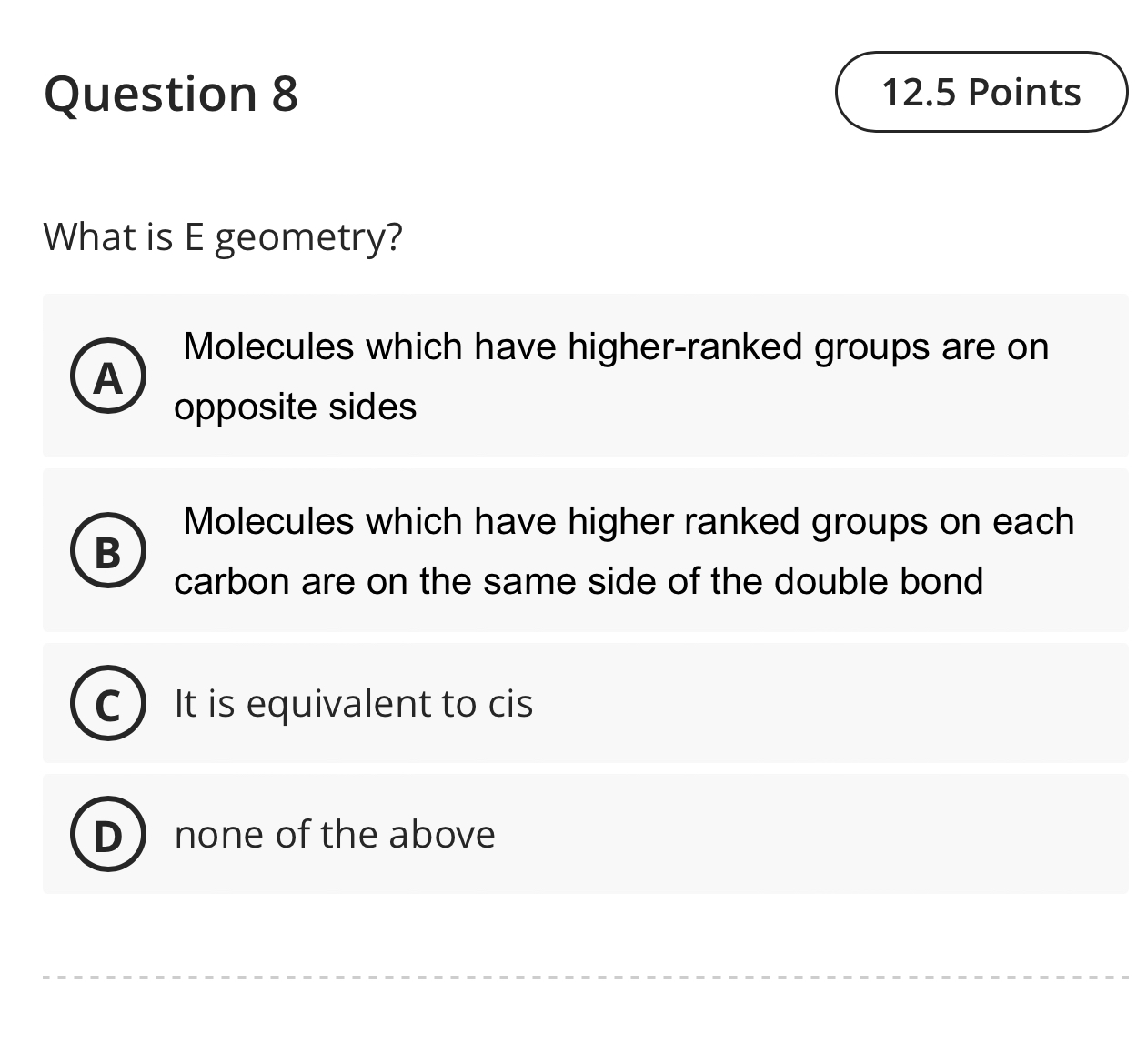This screenshot has height=1064, width=1147.
Task: Click the '12.5 Points' badge
Action: click(981, 91)
